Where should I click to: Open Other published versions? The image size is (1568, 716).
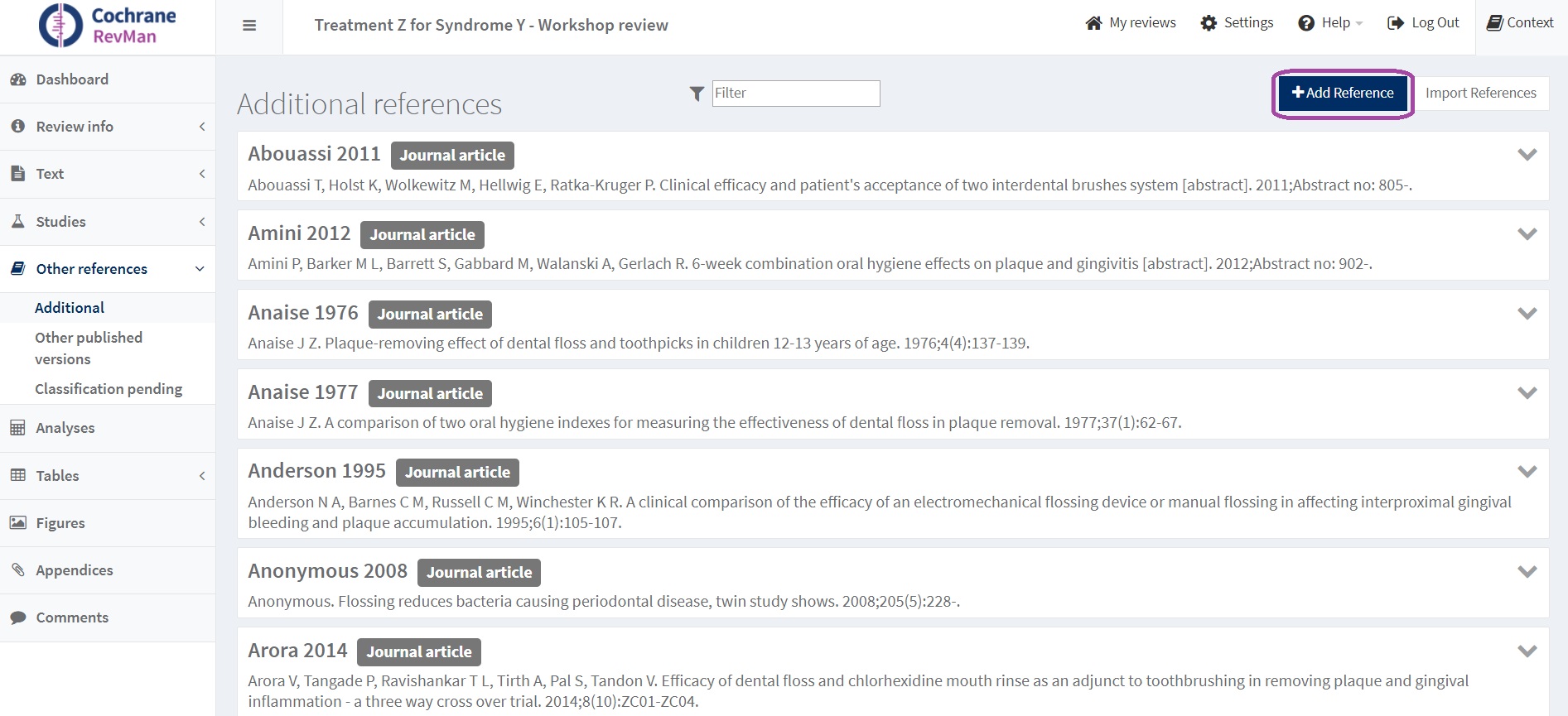click(x=89, y=348)
